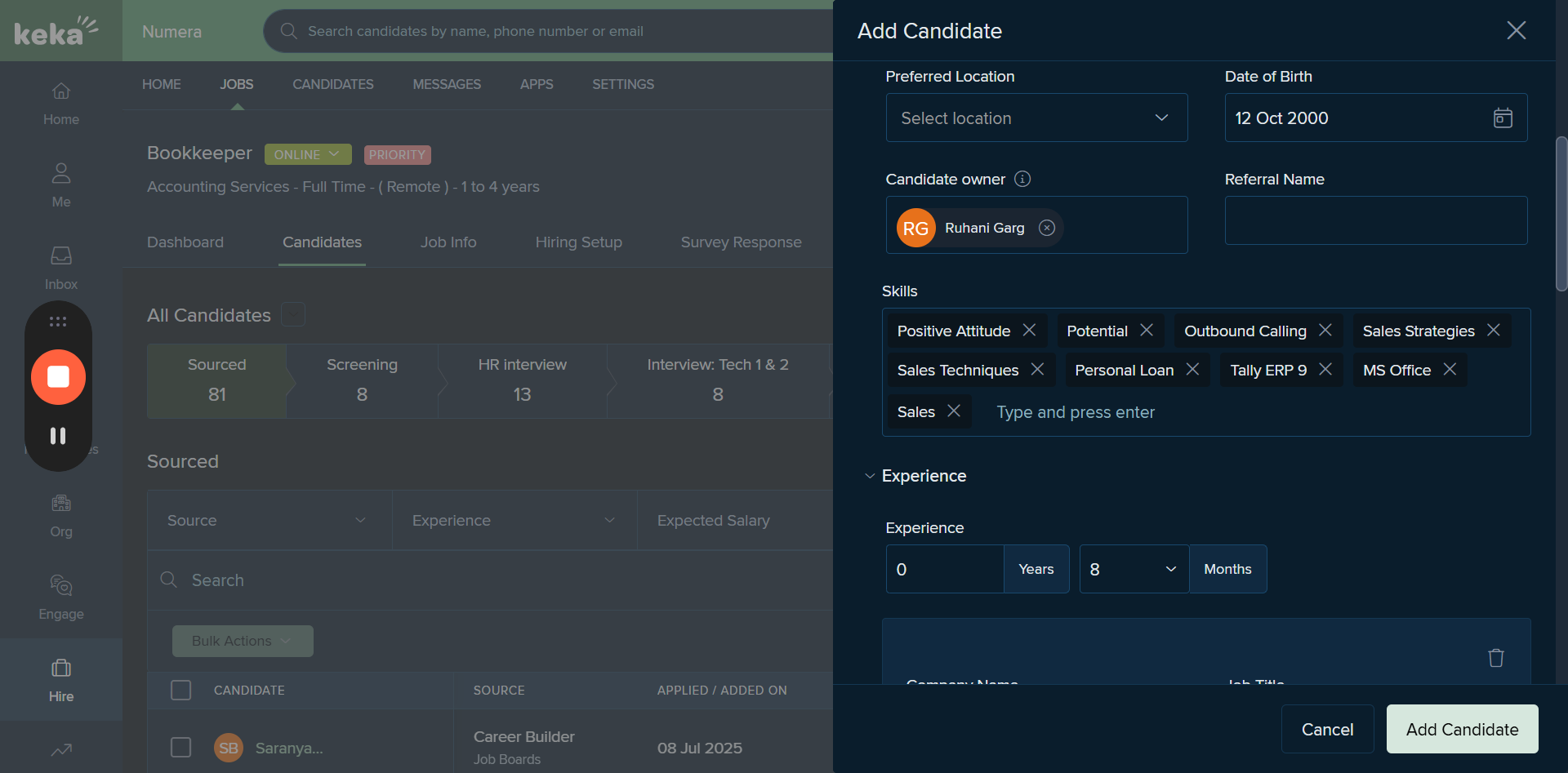Close the Add Candidate panel
1568x773 pixels.
coord(1516,31)
